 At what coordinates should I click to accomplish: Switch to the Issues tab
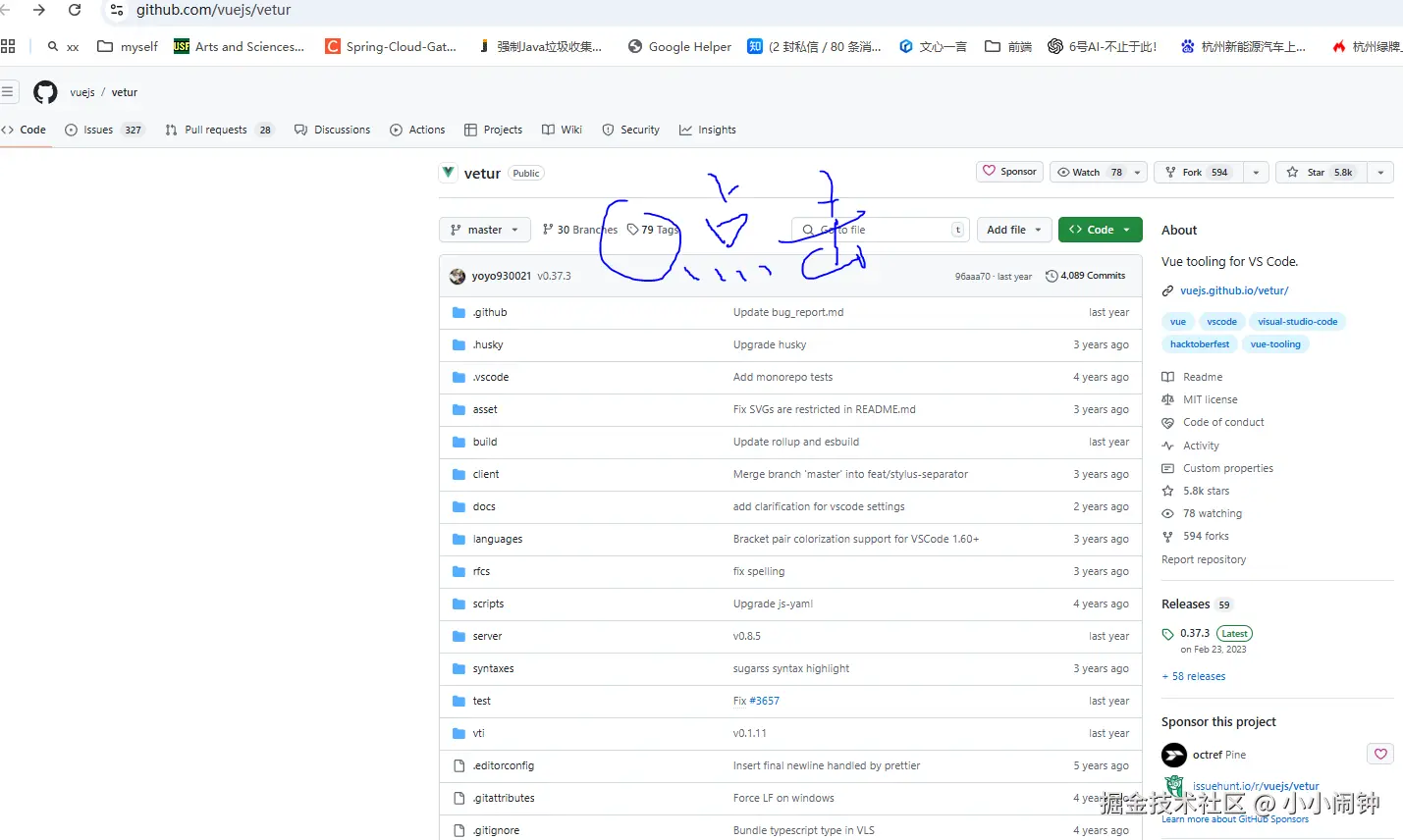pyautogui.click(x=104, y=130)
